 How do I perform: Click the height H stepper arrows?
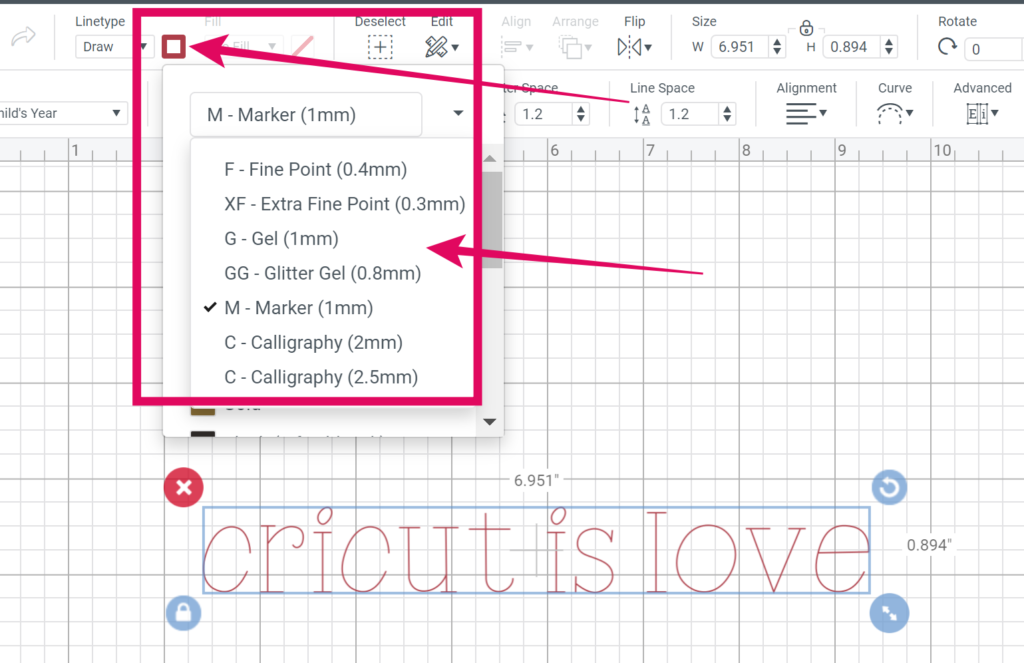click(889, 47)
